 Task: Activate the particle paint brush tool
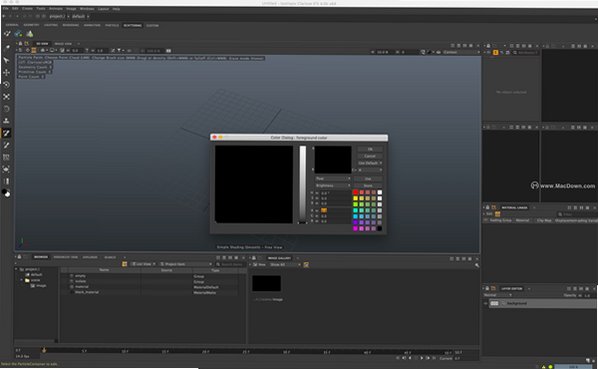click(6, 133)
